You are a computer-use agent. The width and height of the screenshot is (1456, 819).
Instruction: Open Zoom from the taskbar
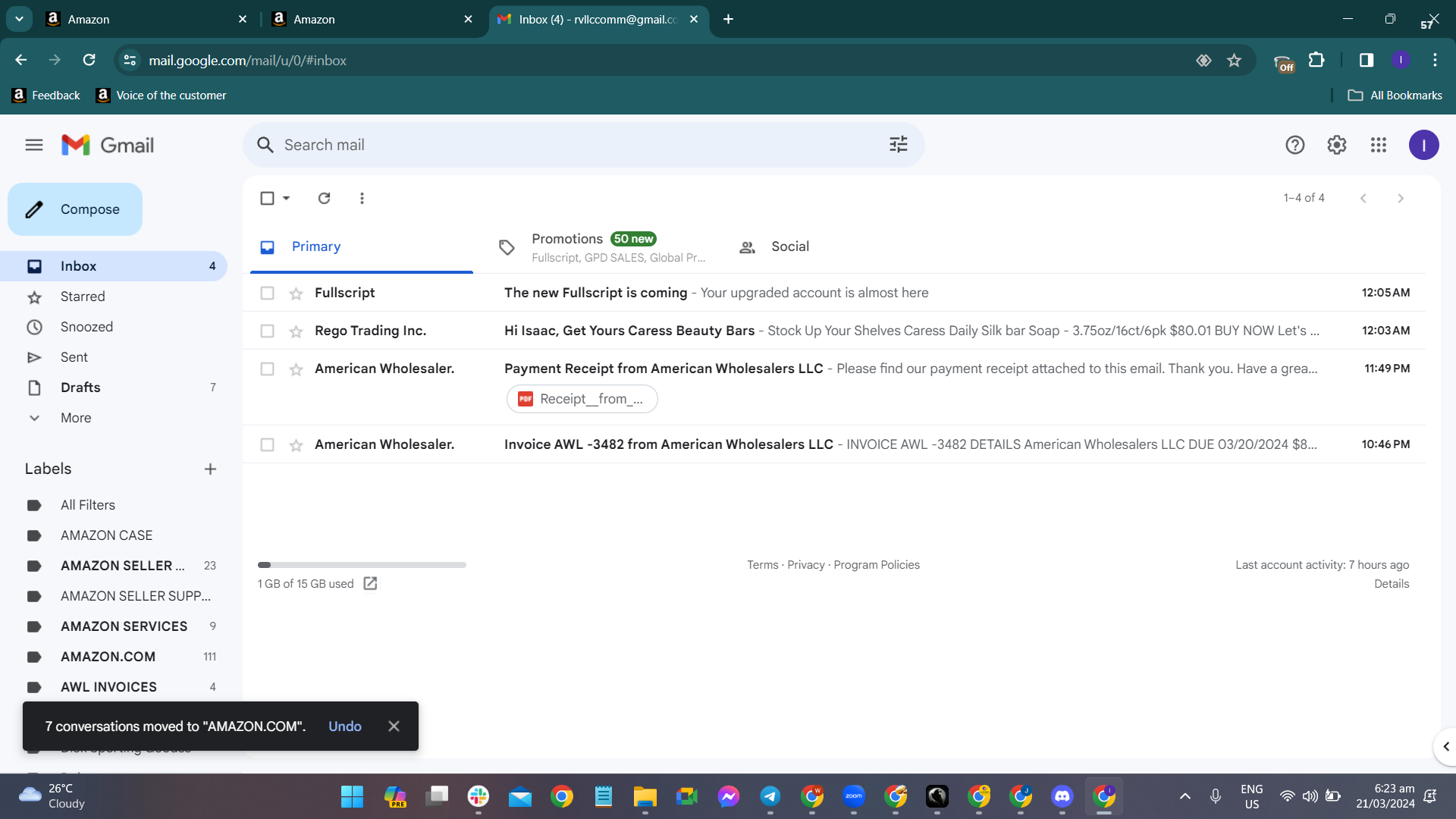coord(853,796)
